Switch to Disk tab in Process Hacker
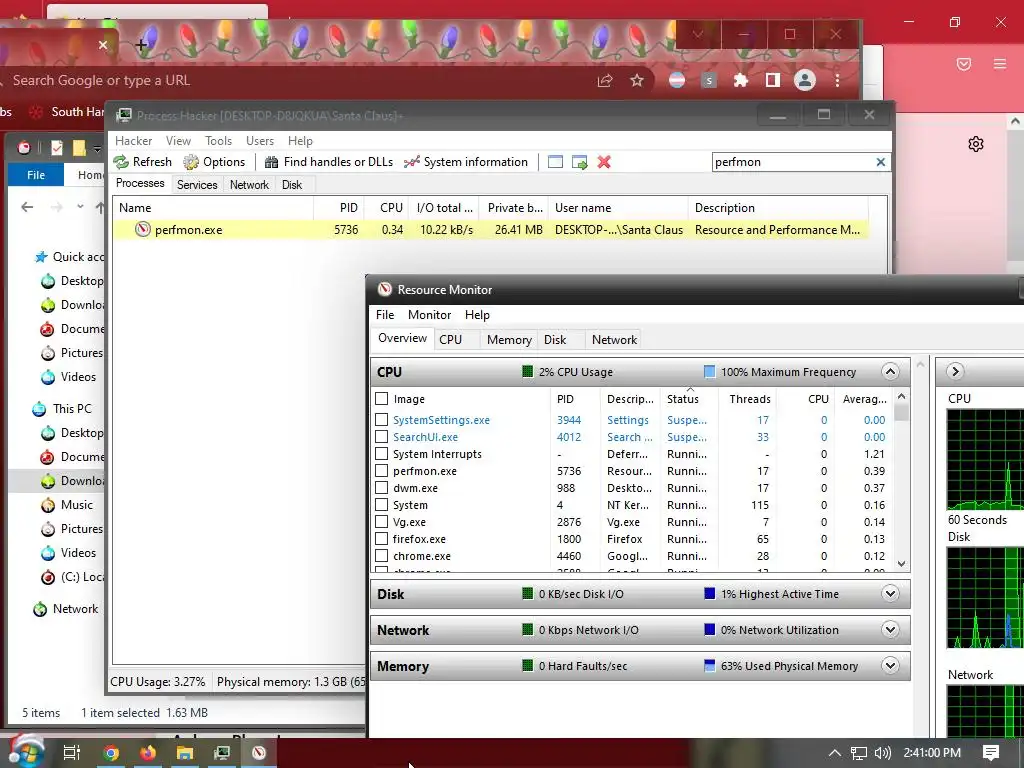This screenshot has height=768, width=1024. pos(292,185)
